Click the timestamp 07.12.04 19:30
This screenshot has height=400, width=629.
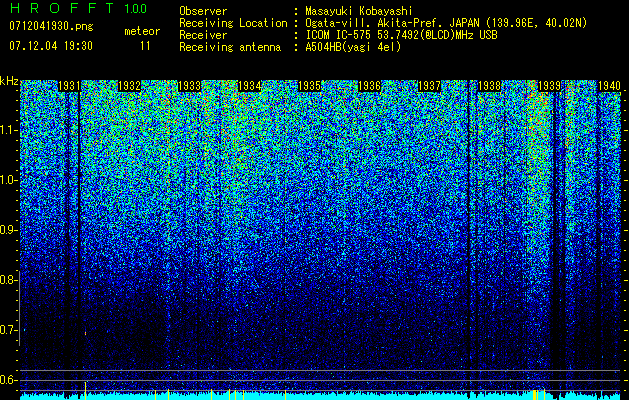[51, 46]
